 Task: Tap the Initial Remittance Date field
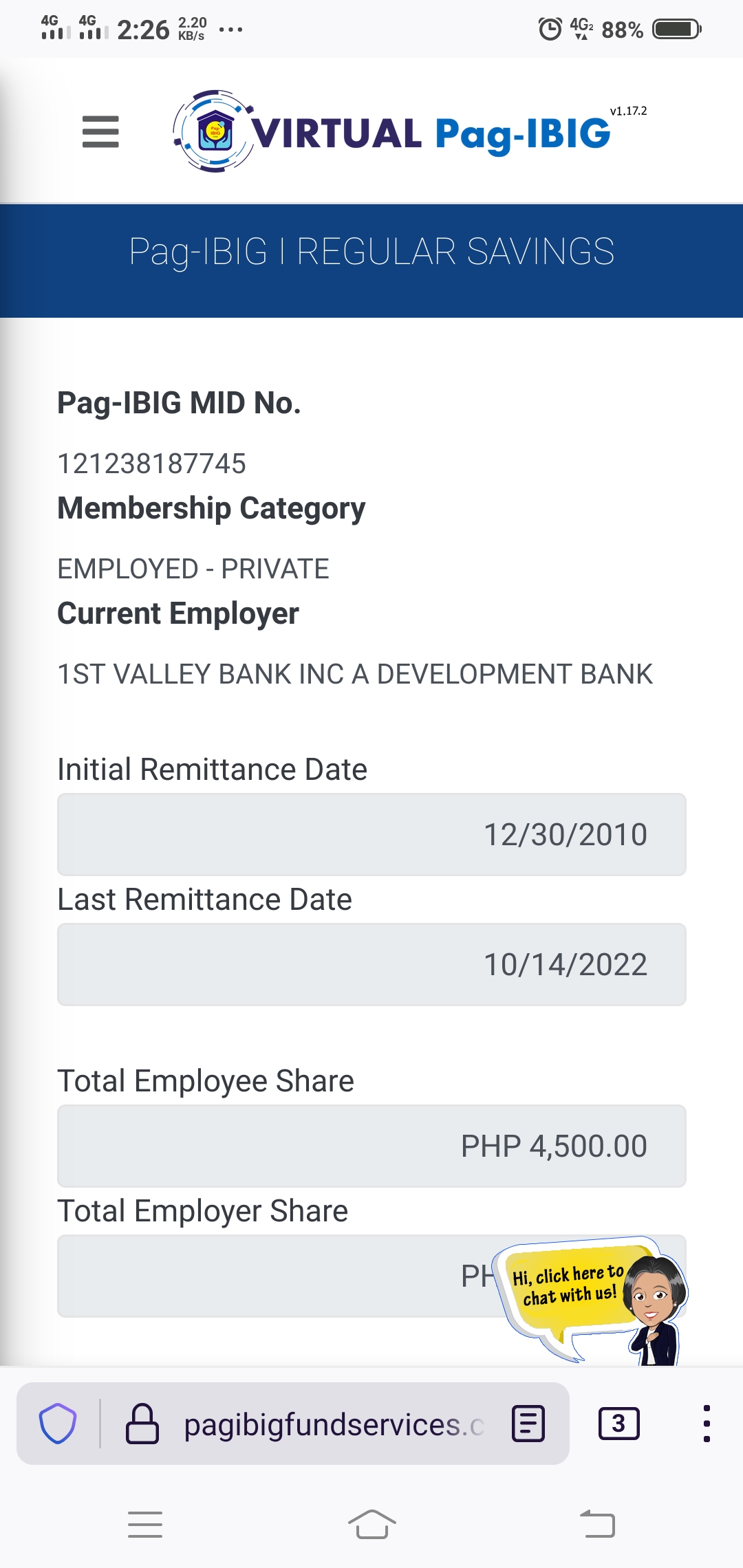[371, 834]
